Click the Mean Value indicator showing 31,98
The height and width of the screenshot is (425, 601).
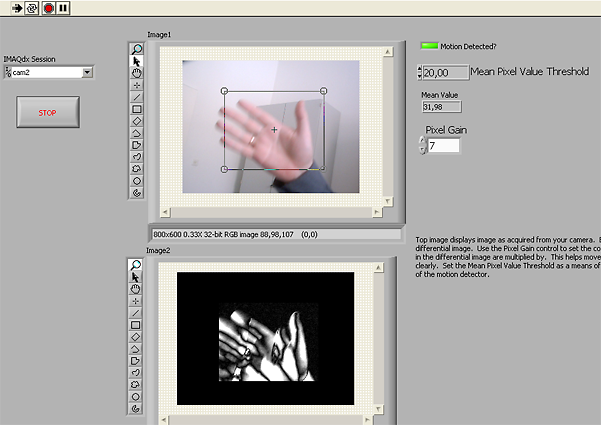pos(442,107)
